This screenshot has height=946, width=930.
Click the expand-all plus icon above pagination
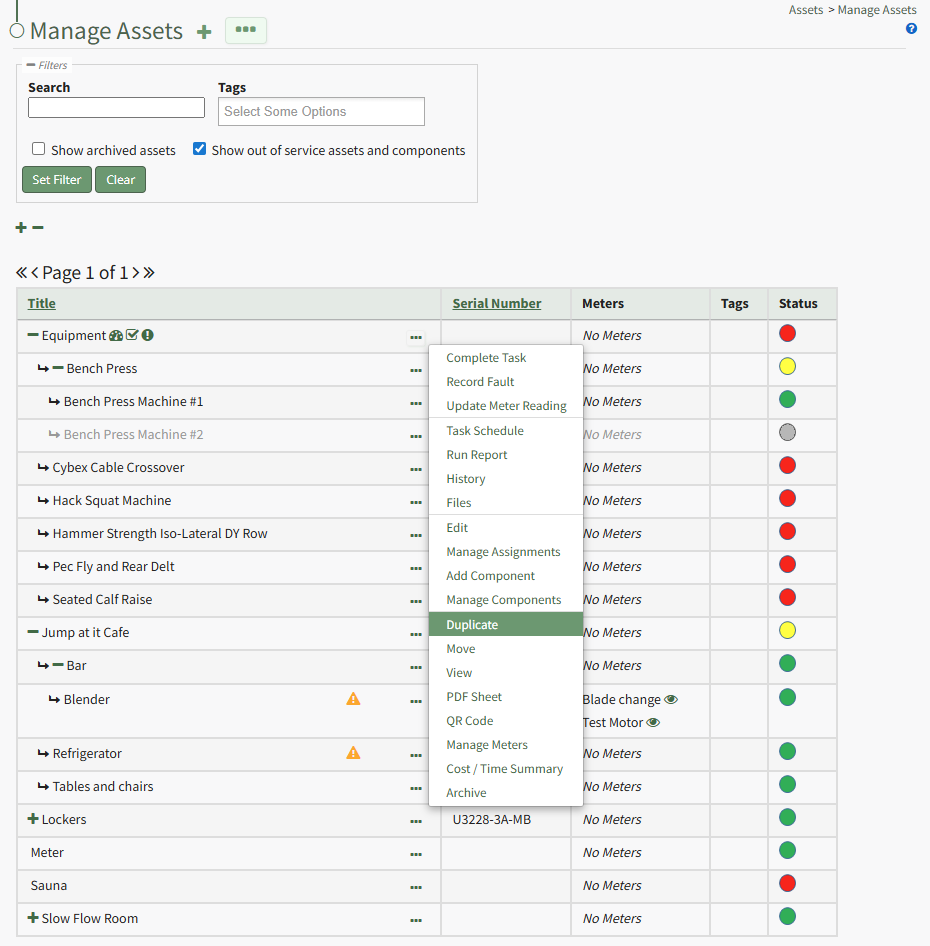click(x=21, y=228)
